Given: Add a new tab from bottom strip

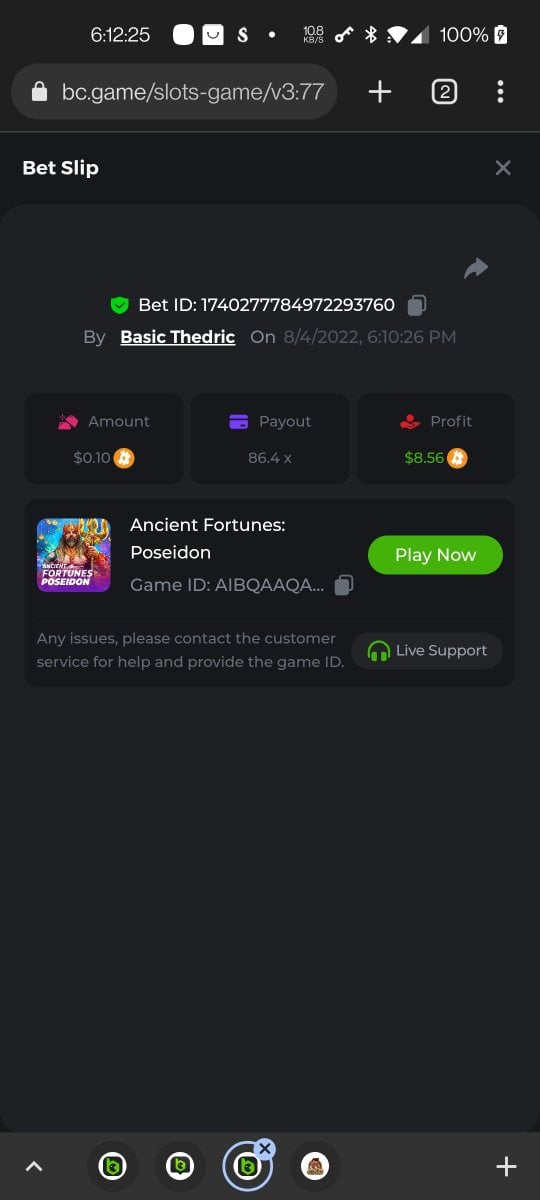Looking at the screenshot, I should click(506, 1166).
